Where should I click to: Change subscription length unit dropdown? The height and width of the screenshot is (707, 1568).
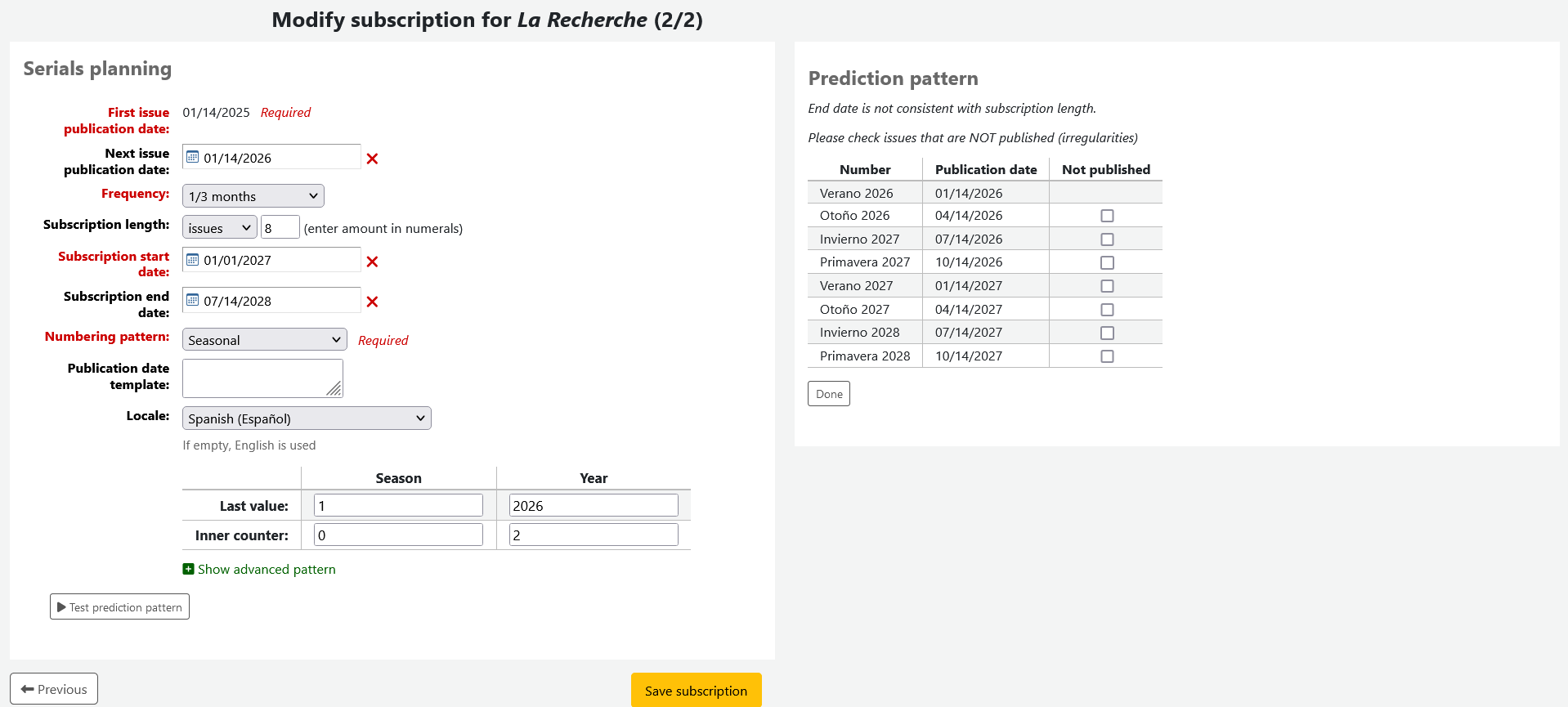click(x=219, y=228)
